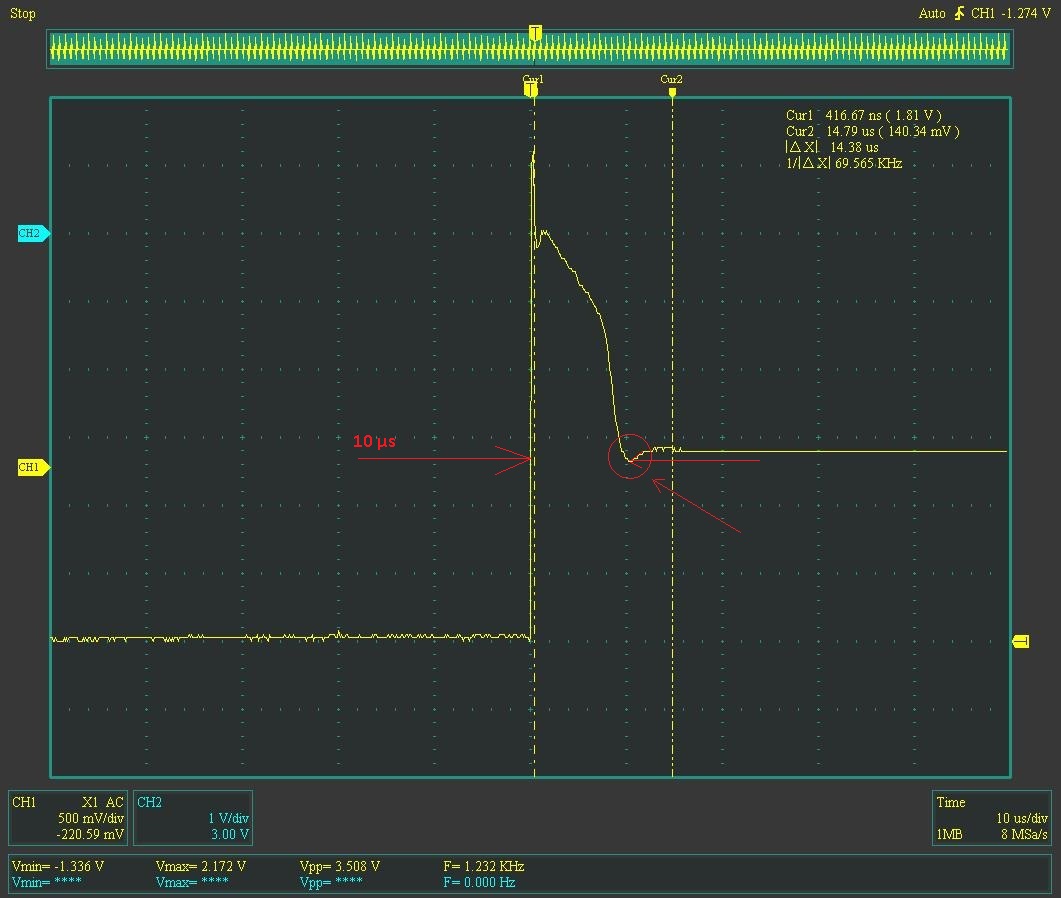Image resolution: width=1061 pixels, height=898 pixels.
Task: Click the trigger level CH1 -1.274 V
Action: (x=1010, y=14)
